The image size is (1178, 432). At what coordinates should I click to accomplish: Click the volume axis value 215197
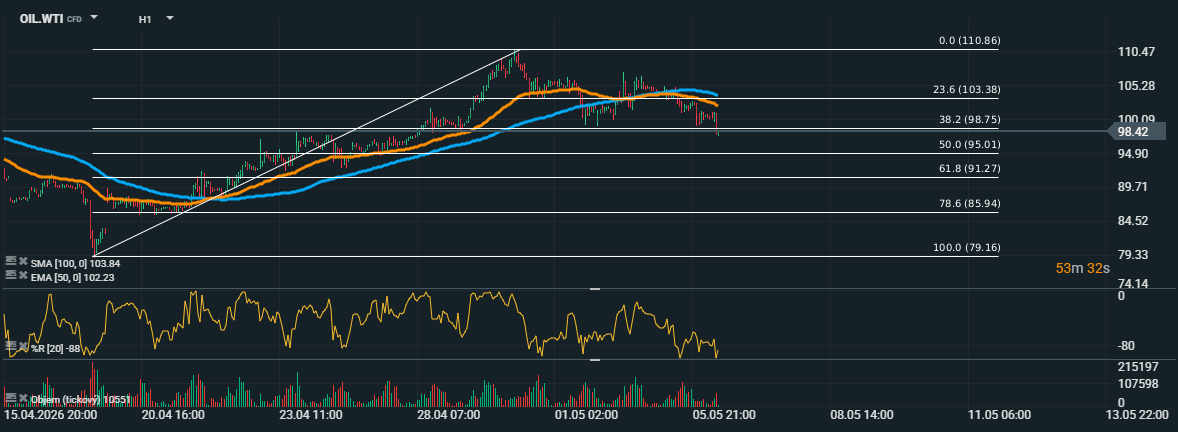(1137, 367)
